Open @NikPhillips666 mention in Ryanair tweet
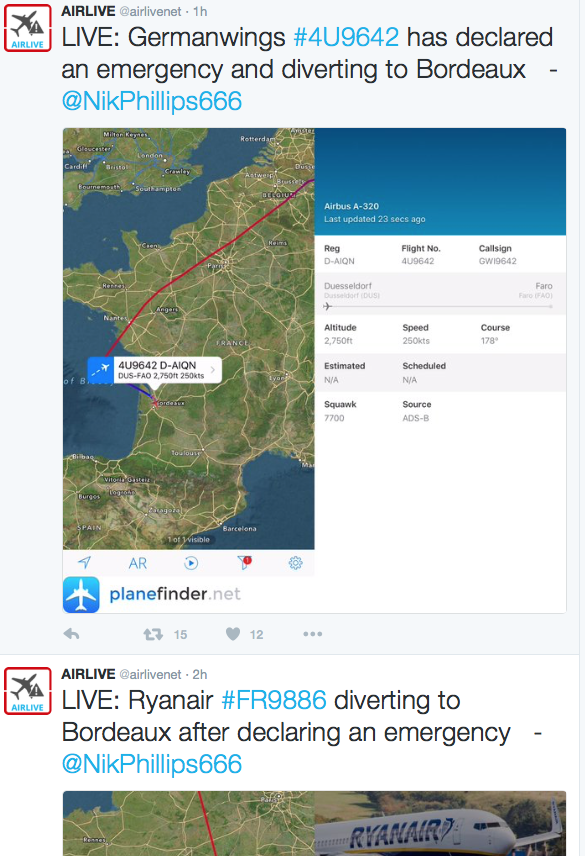This screenshot has height=856, width=585. (152, 764)
